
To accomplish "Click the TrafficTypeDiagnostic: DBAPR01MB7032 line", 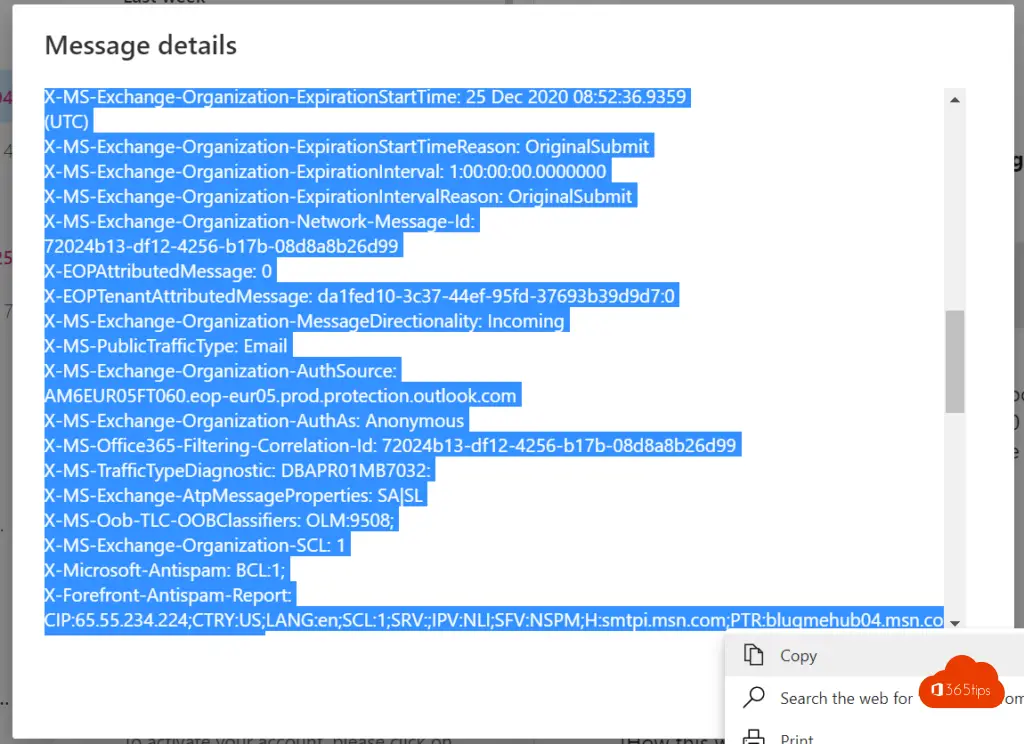I will [238, 470].
